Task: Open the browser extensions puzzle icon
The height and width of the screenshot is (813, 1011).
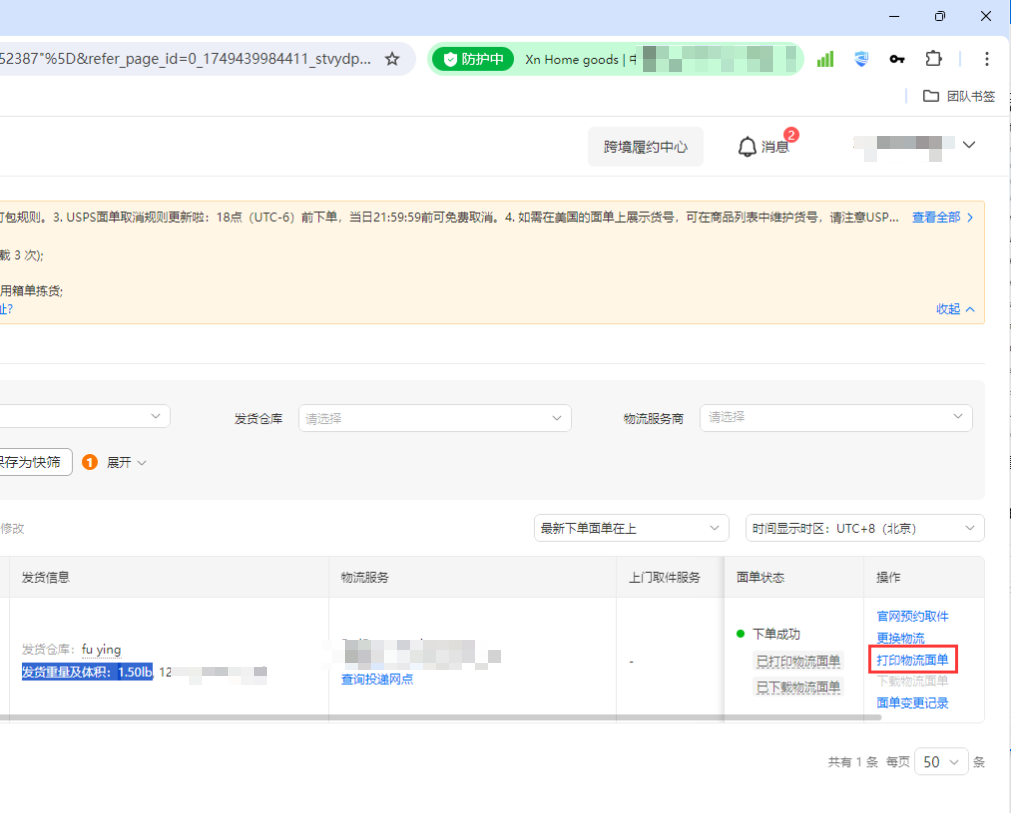Action: [x=933, y=59]
